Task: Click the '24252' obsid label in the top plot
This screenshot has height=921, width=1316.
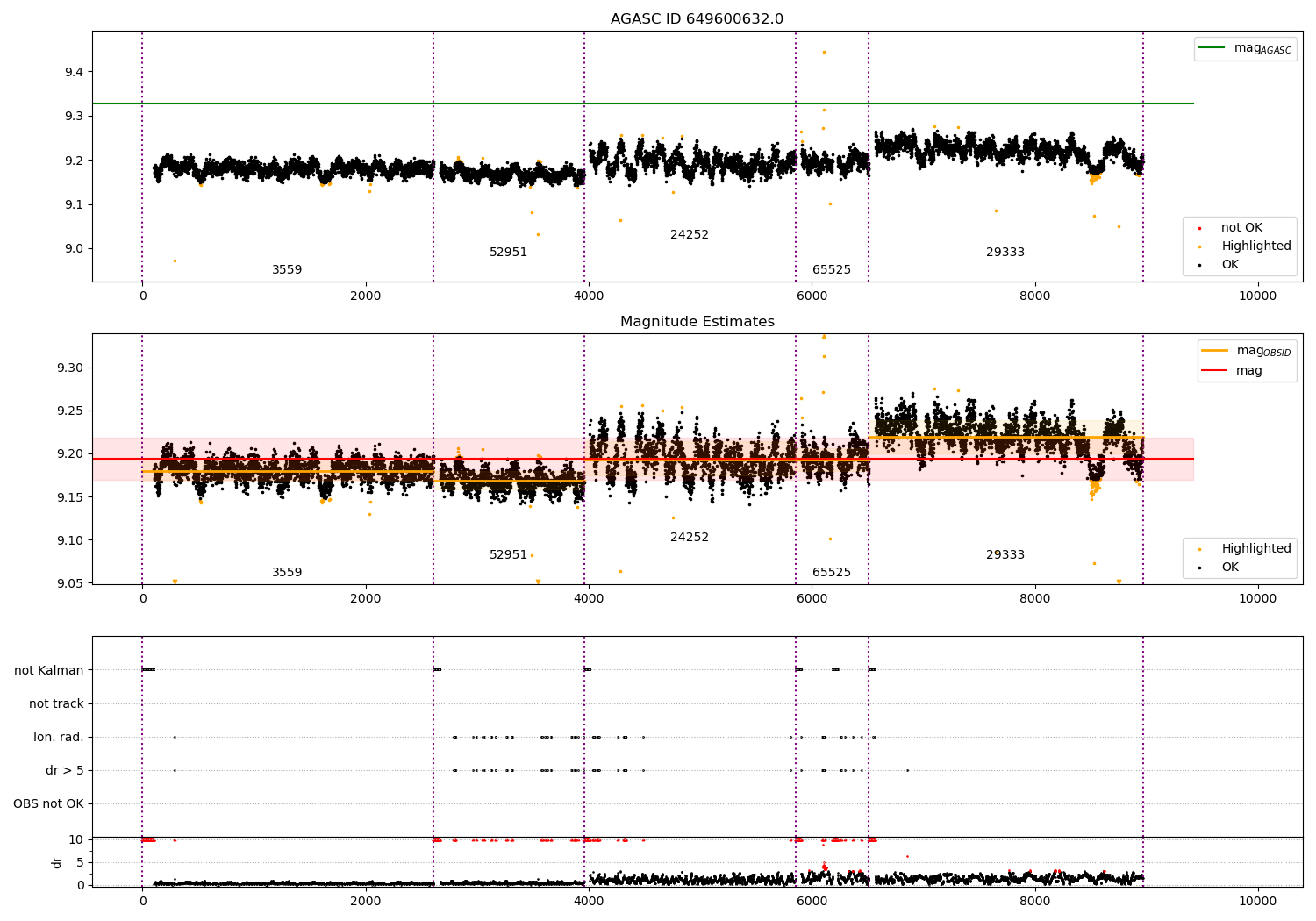Action: (690, 235)
